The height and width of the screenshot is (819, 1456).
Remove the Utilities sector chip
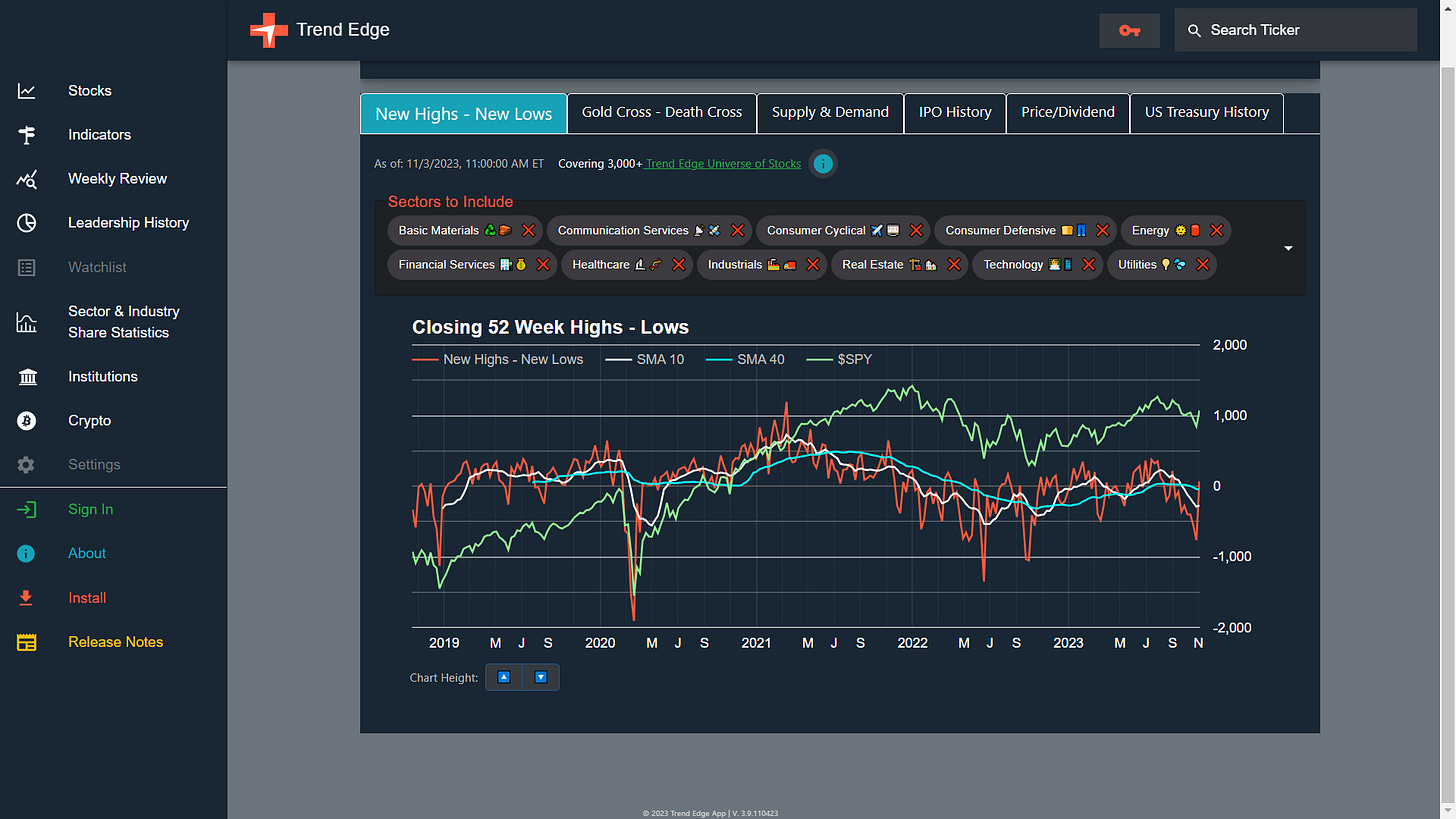[x=1202, y=264]
